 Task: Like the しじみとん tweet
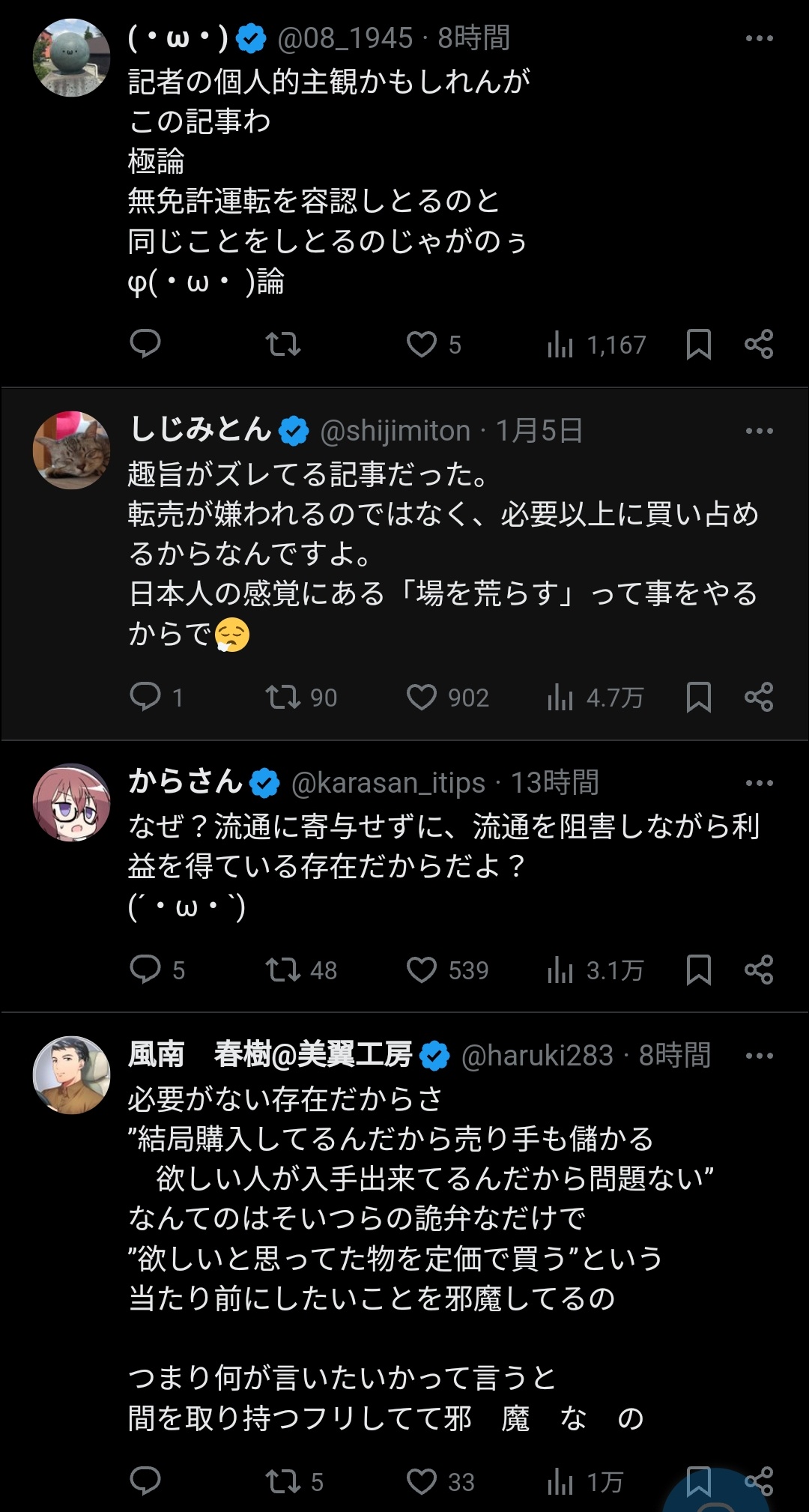pos(422,698)
